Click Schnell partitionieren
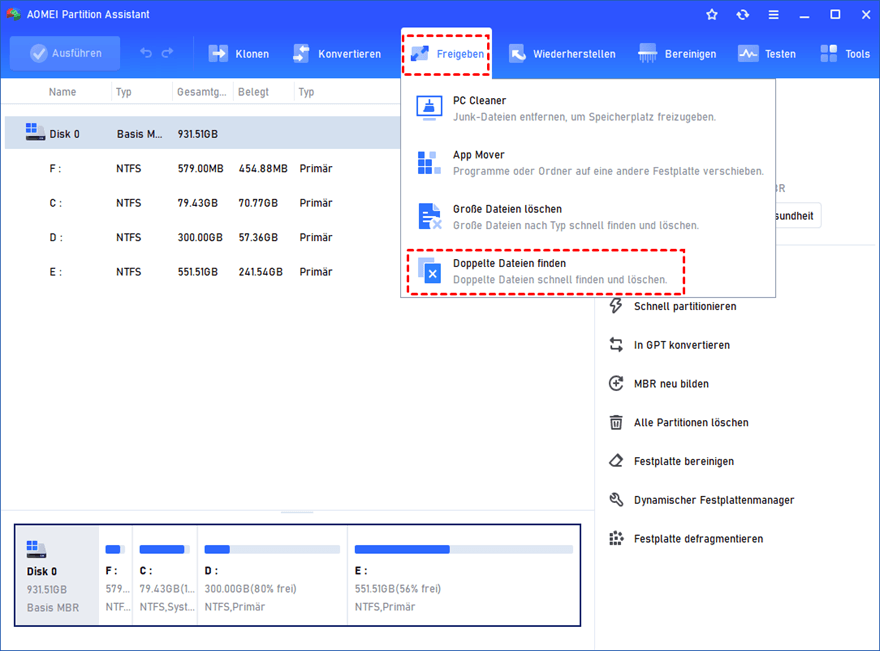The width and height of the screenshot is (880, 651). [x=685, y=306]
